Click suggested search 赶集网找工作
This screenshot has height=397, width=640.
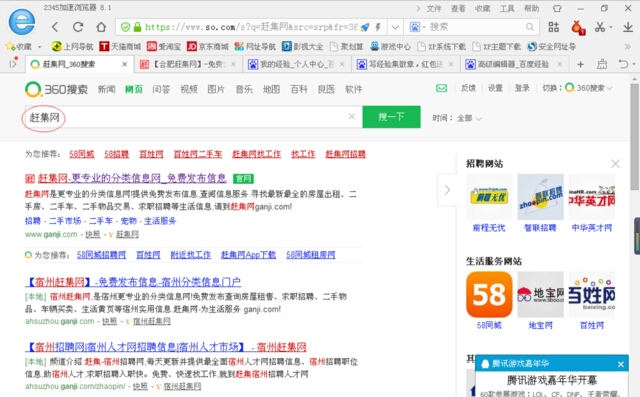pos(257,154)
